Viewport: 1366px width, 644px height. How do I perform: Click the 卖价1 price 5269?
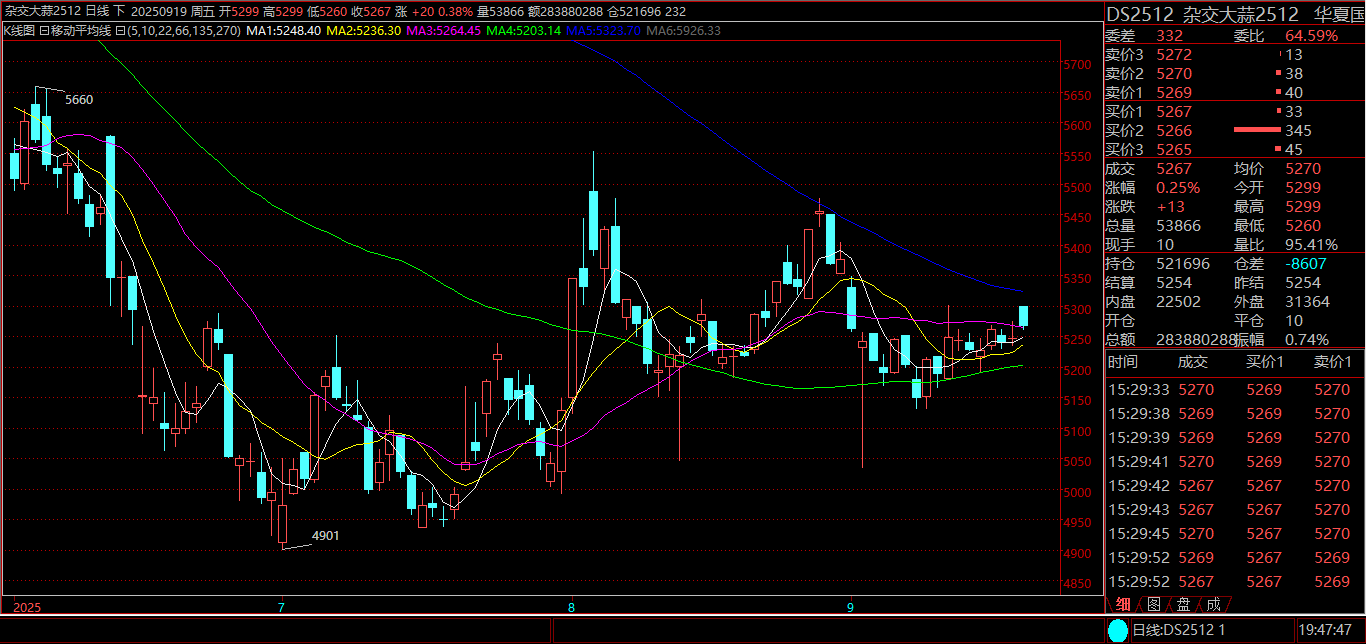click(1173, 92)
